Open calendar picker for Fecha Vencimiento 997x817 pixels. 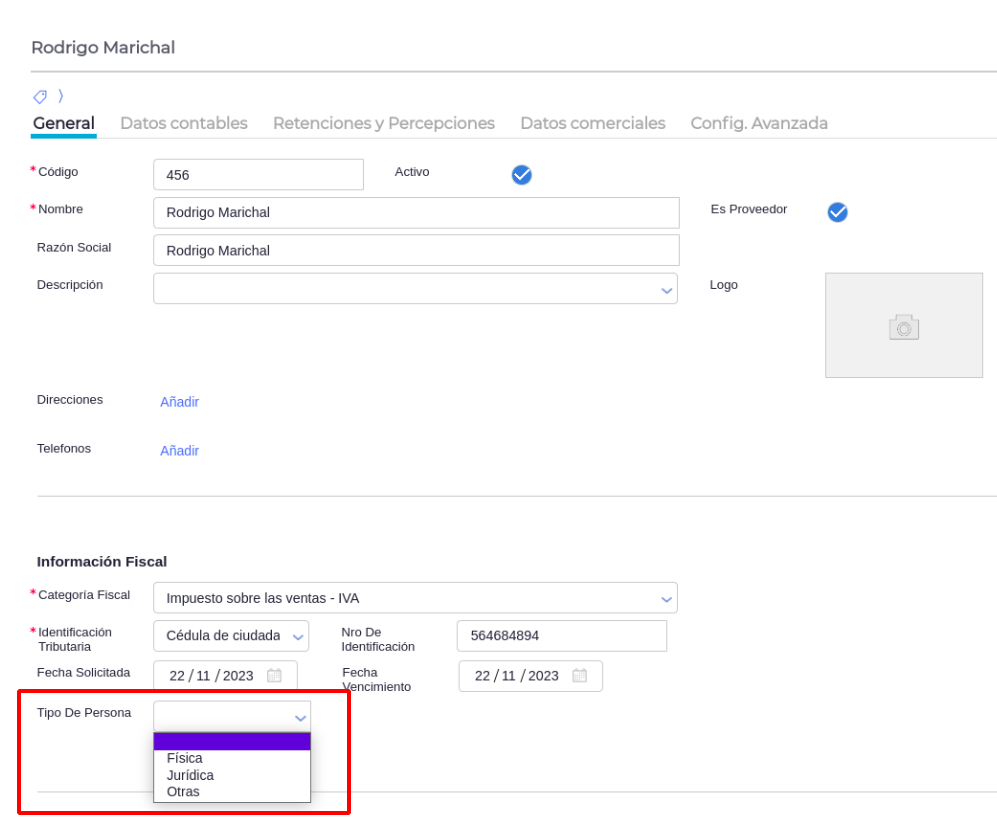click(x=579, y=676)
